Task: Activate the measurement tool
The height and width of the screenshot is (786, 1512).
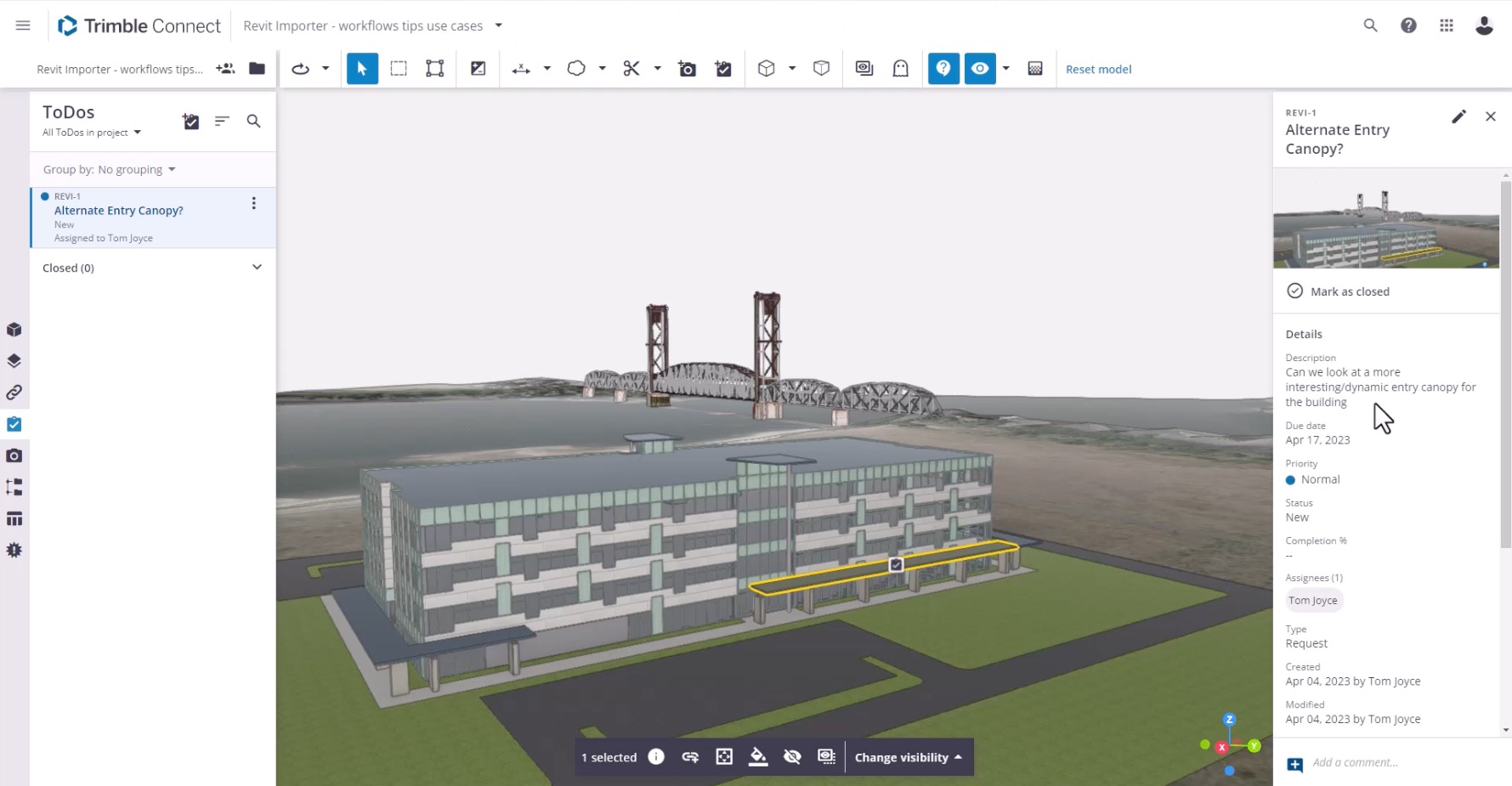Action: [522, 69]
